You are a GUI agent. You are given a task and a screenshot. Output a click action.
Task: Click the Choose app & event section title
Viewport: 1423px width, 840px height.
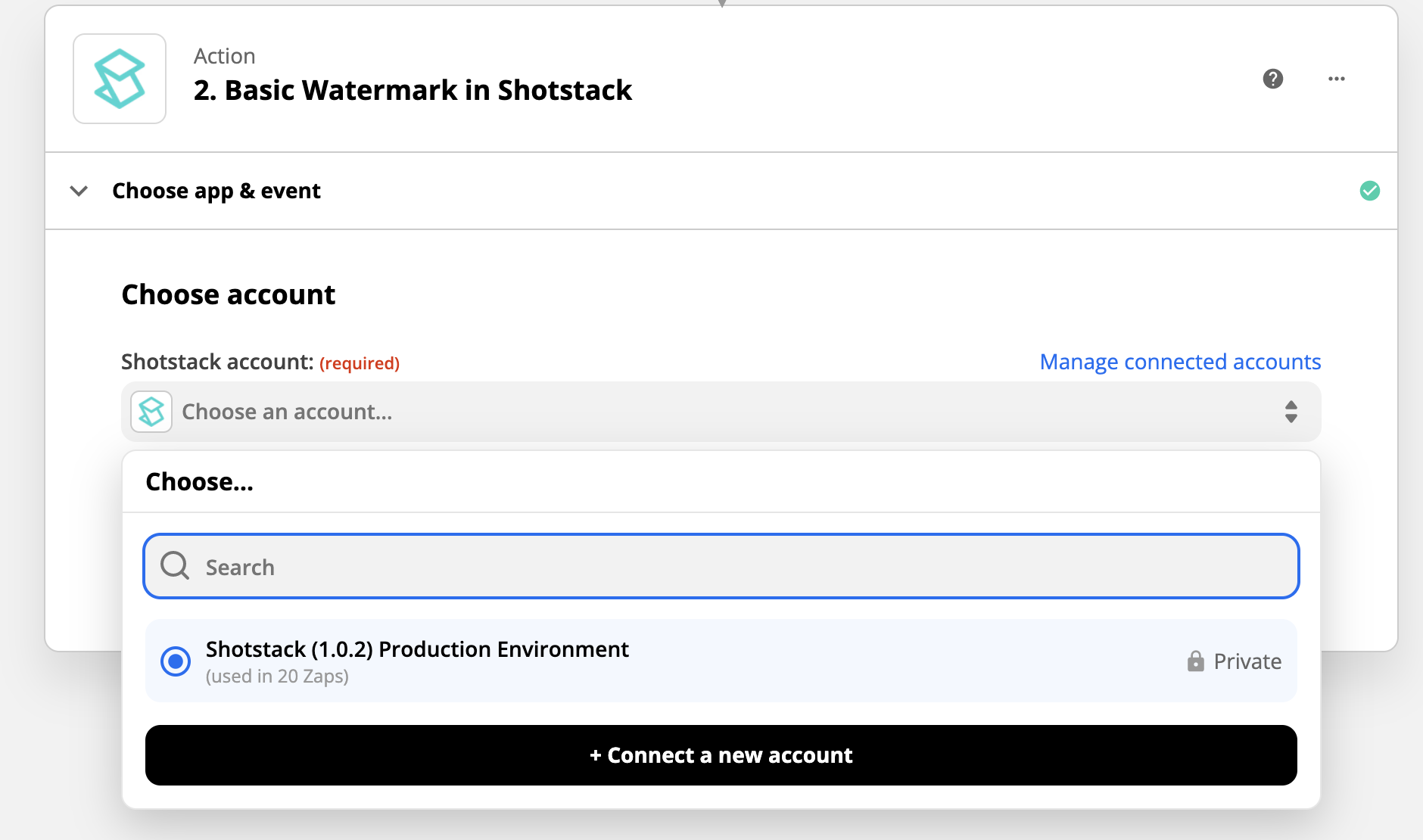click(216, 191)
